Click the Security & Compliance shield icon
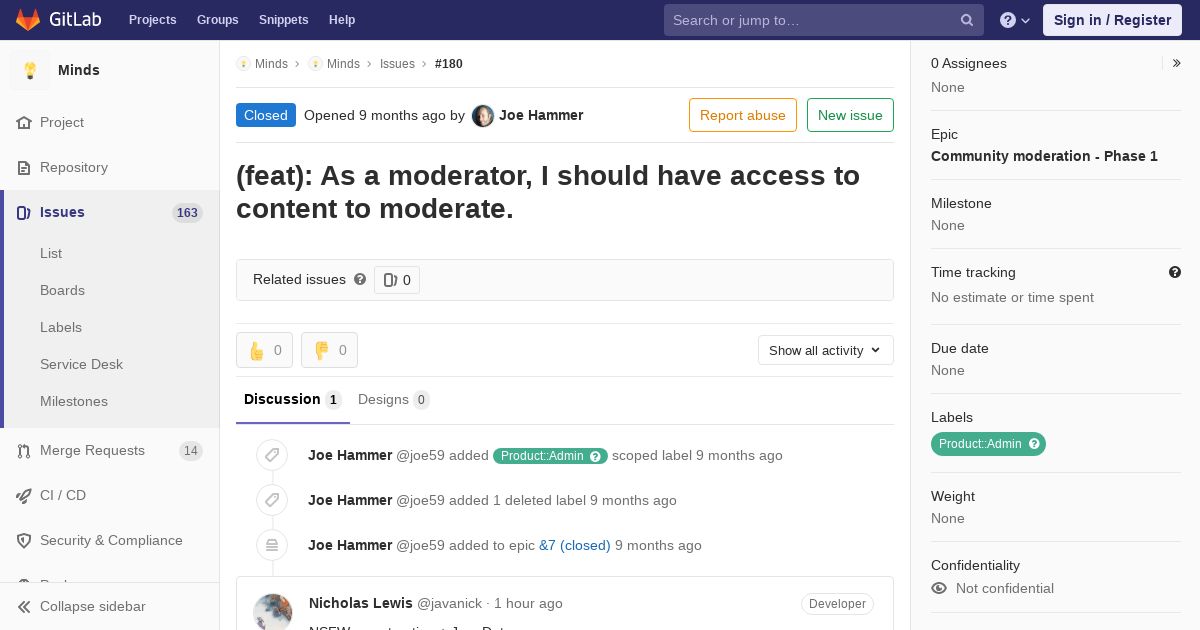Image resolution: width=1200 pixels, height=630 pixels. pyautogui.click(x=25, y=540)
